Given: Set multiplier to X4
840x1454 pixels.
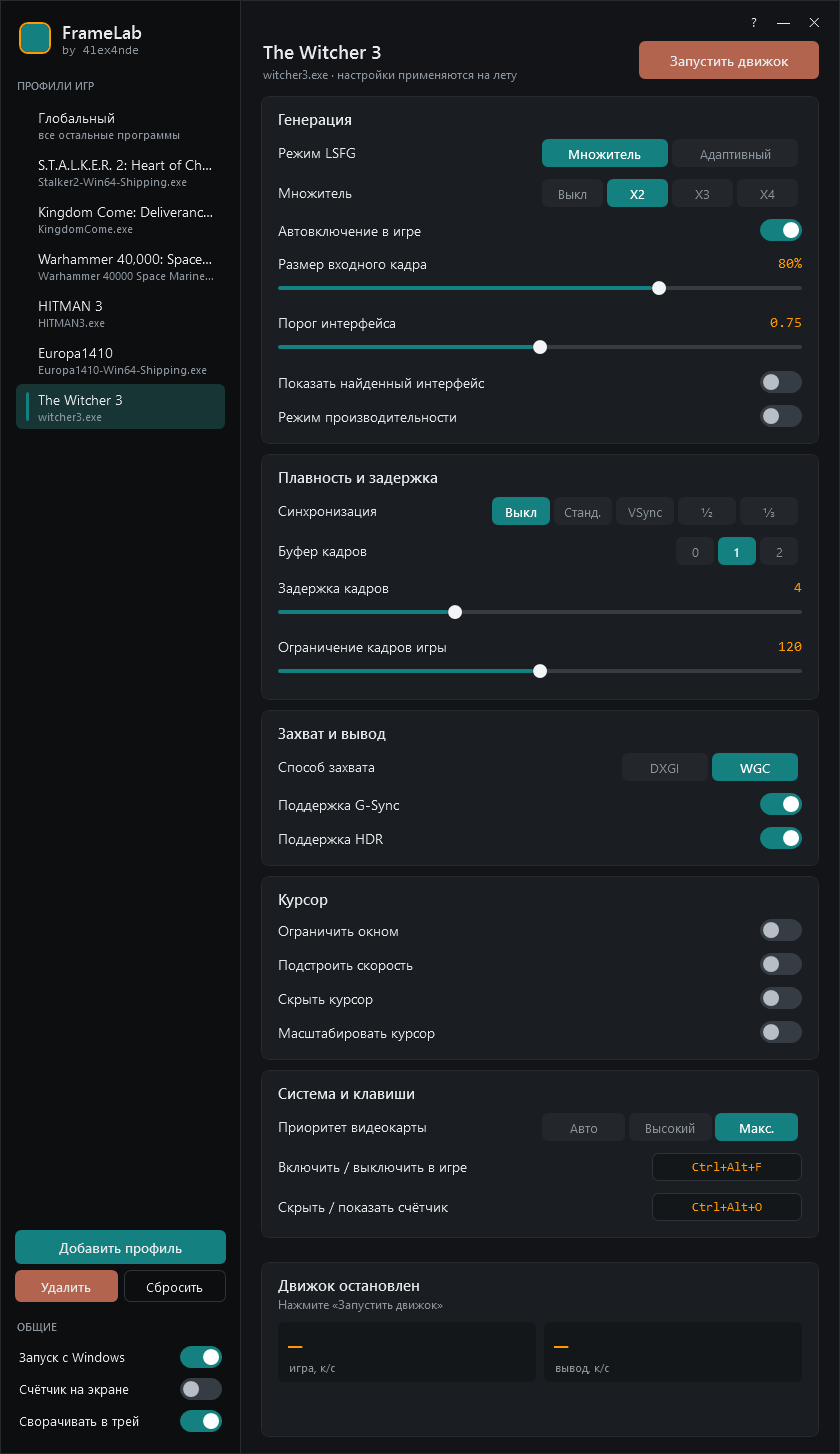Looking at the screenshot, I should point(767,194).
